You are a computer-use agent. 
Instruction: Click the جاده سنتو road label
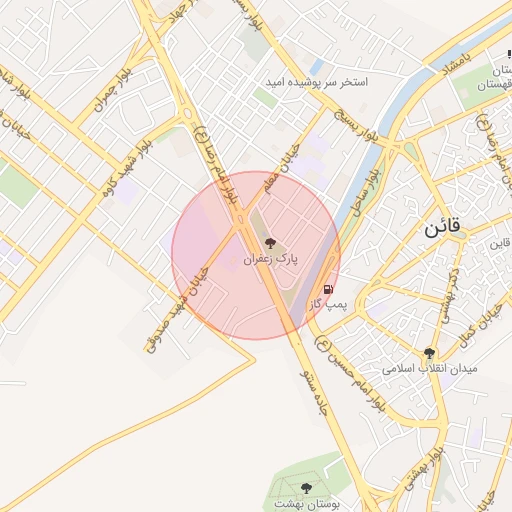[313, 392]
